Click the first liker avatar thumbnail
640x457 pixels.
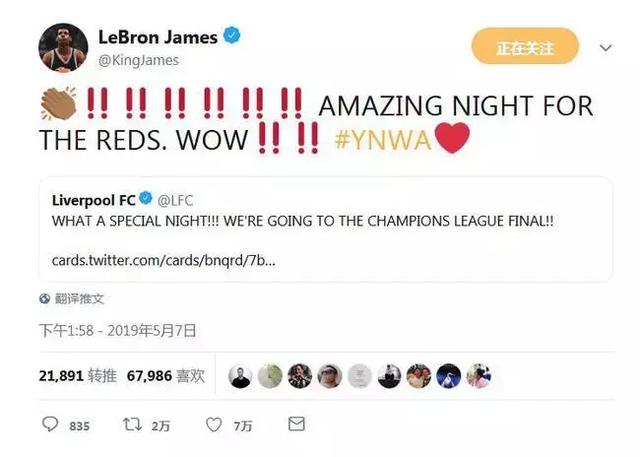[240, 376]
